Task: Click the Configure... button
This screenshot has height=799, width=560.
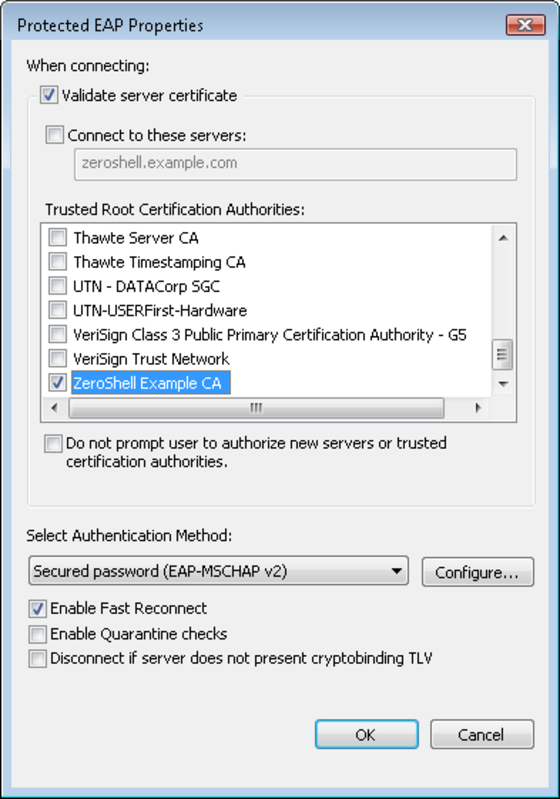Action: pos(477,572)
